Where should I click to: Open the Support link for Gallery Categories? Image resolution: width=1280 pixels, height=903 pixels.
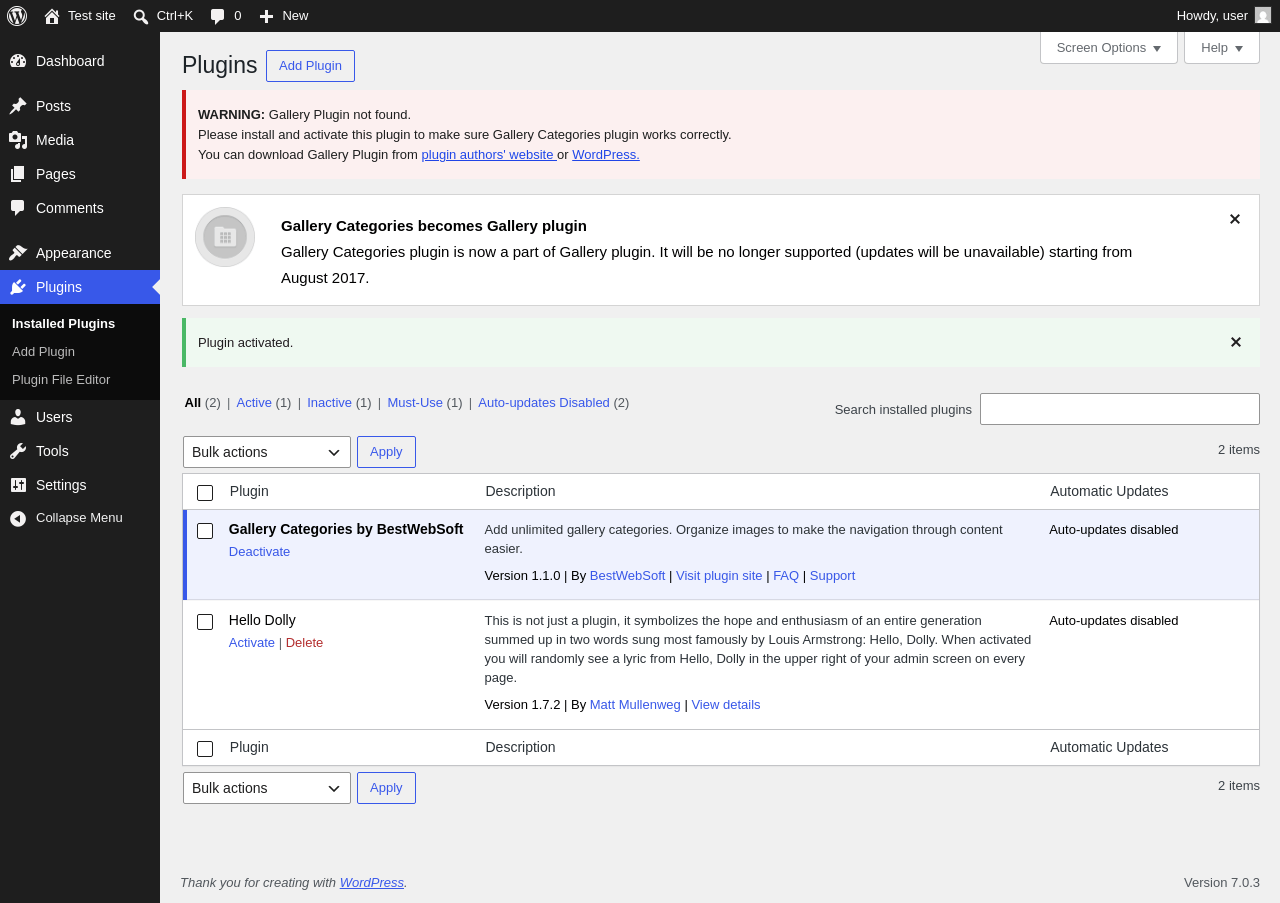click(x=833, y=576)
